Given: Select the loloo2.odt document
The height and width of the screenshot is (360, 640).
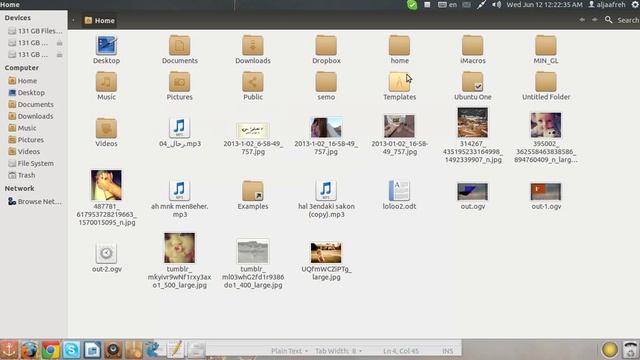Looking at the screenshot, I should 399,191.
